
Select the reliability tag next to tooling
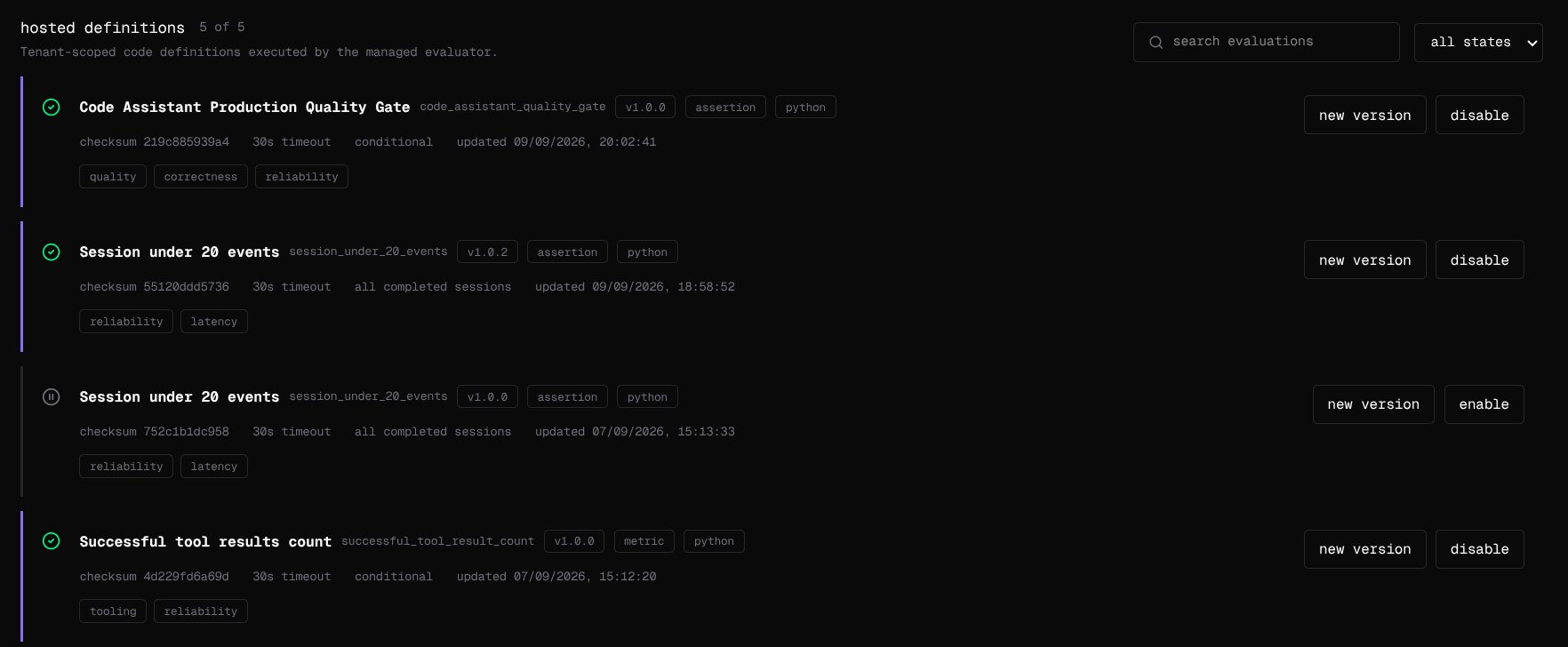coord(201,611)
